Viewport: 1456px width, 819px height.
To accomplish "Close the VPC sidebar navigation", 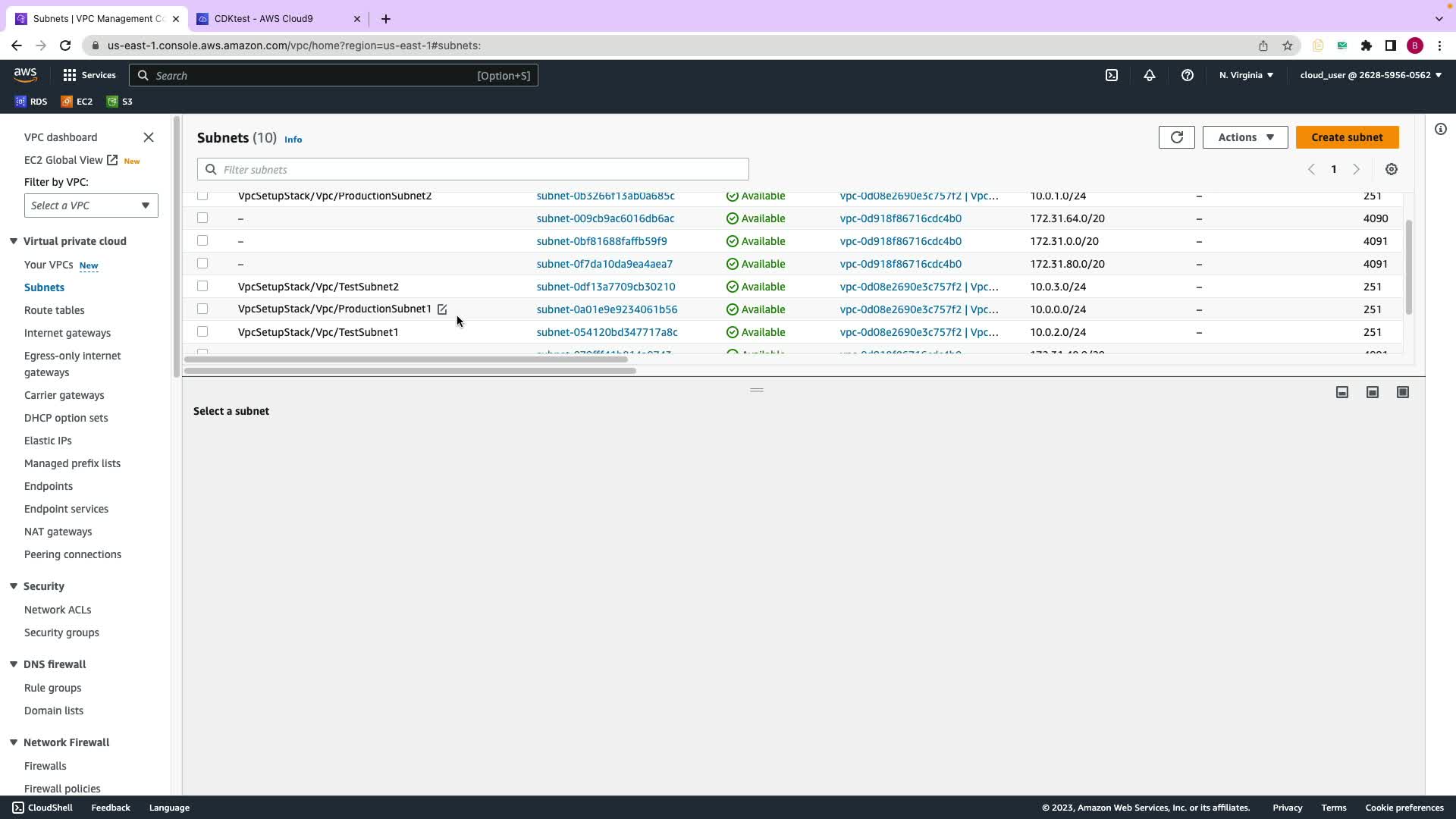I will [x=149, y=137].
